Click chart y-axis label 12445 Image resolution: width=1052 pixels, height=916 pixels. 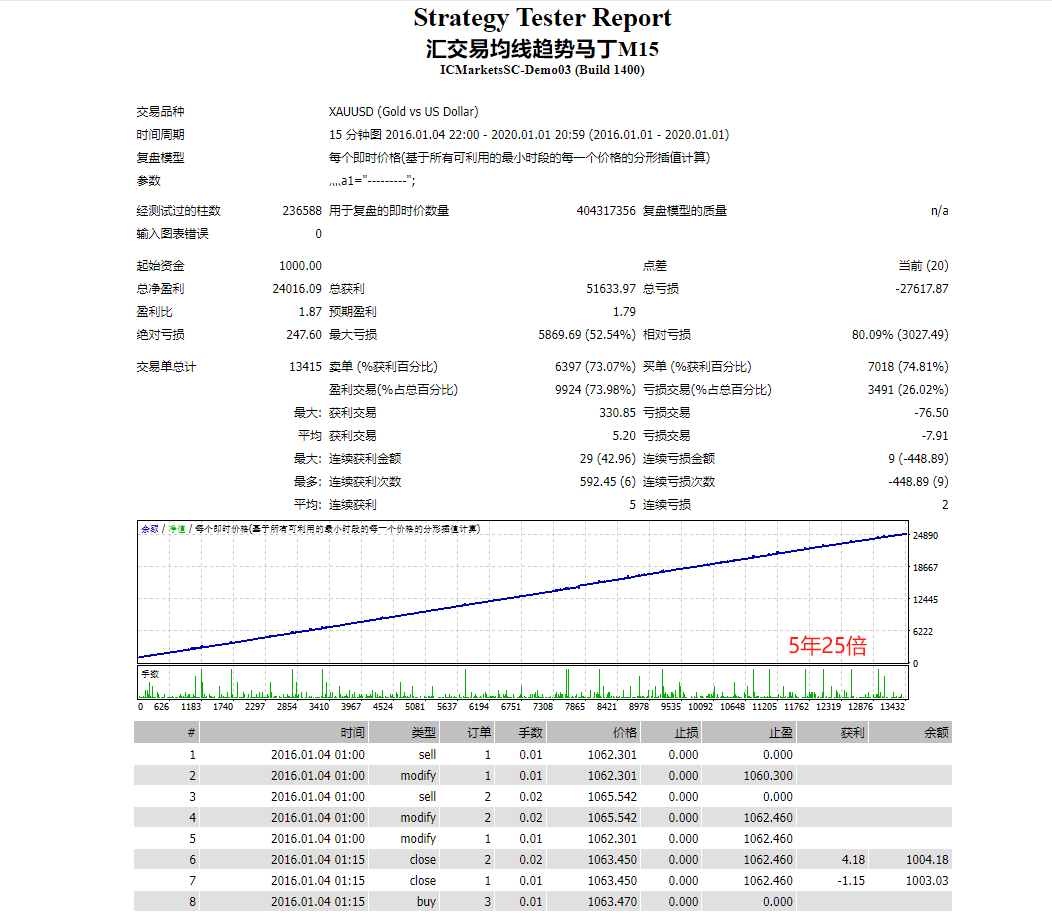(925, 599)
